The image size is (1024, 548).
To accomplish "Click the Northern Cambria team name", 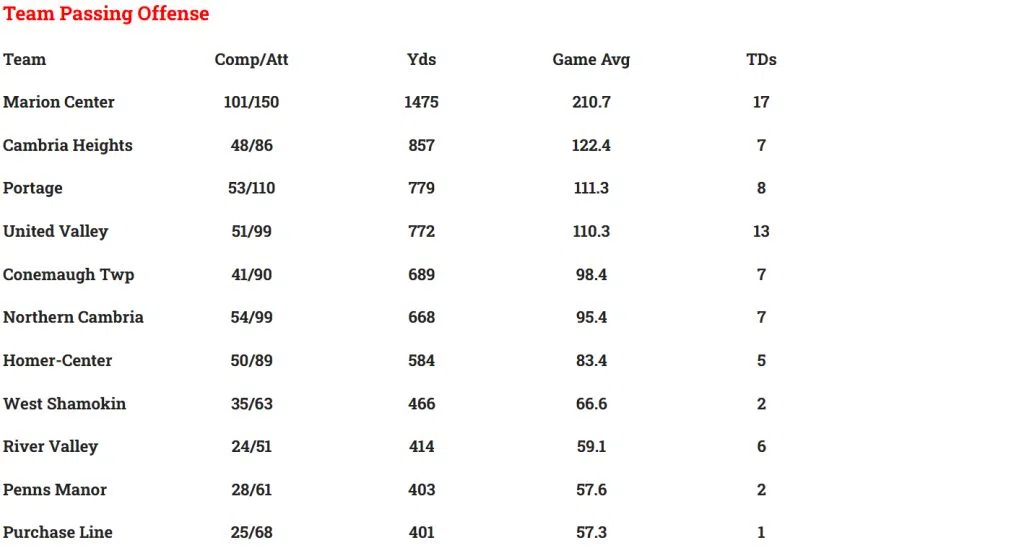I will pos(73,317).
